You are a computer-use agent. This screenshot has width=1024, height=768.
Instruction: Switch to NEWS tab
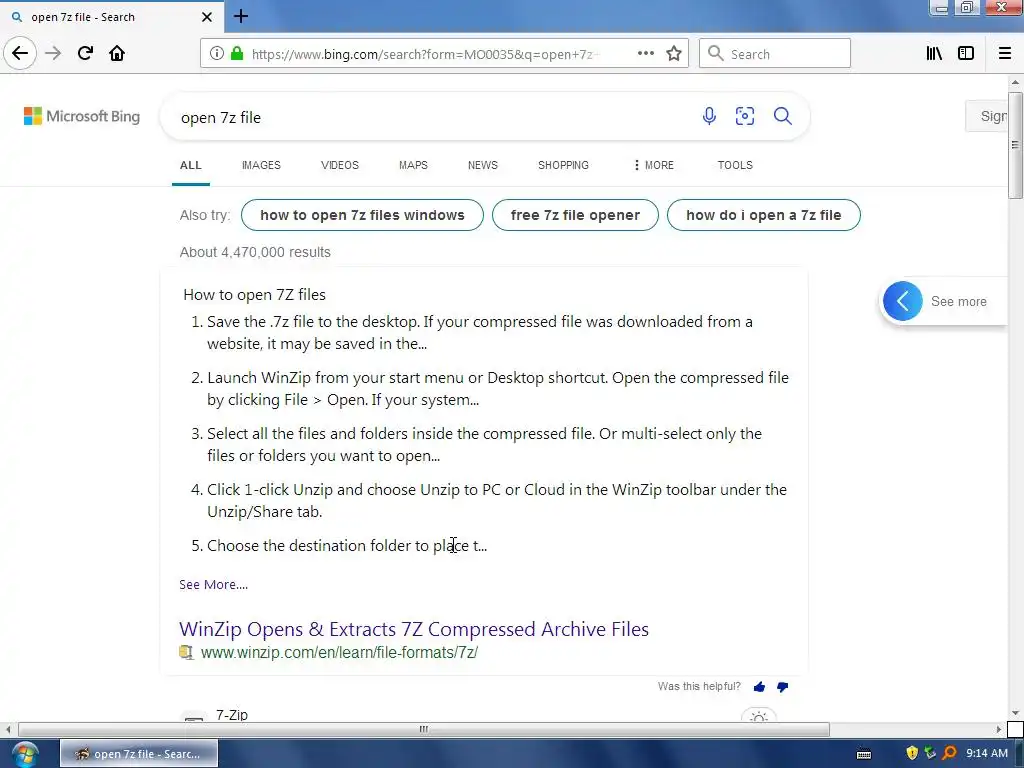[x=483, y=165]
